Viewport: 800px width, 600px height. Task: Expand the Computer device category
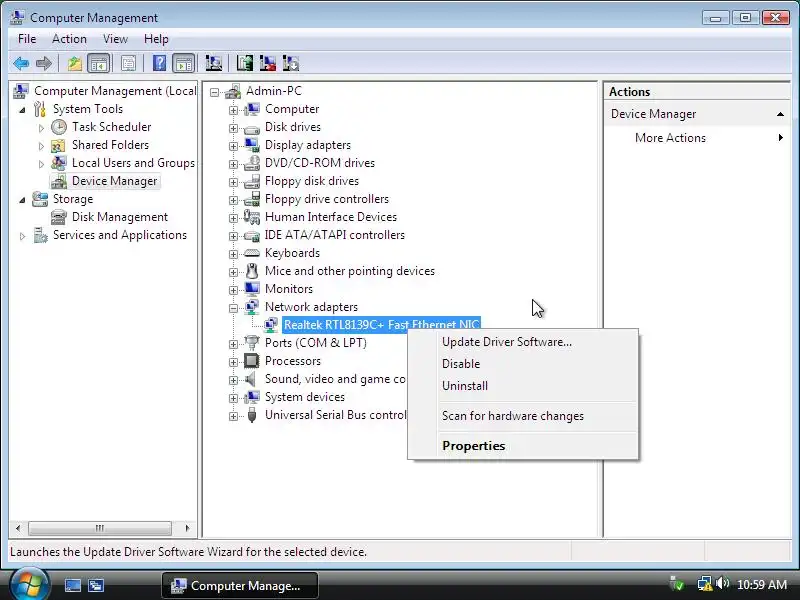(x=233, y=110)
